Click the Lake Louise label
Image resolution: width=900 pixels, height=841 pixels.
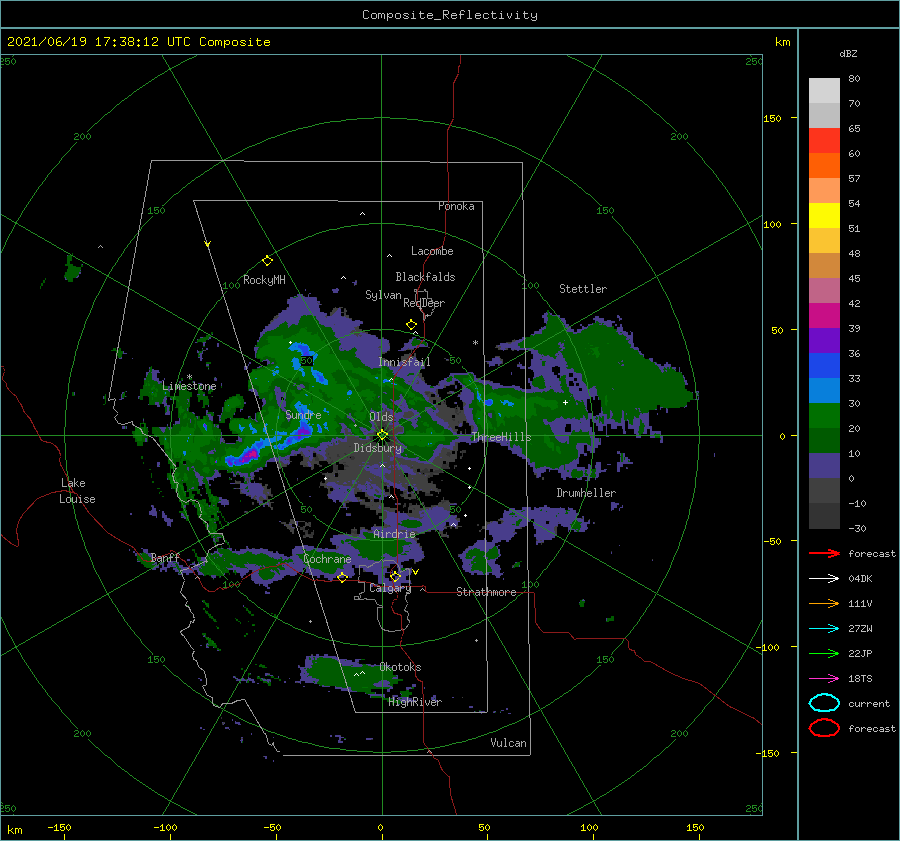(77, 491)
